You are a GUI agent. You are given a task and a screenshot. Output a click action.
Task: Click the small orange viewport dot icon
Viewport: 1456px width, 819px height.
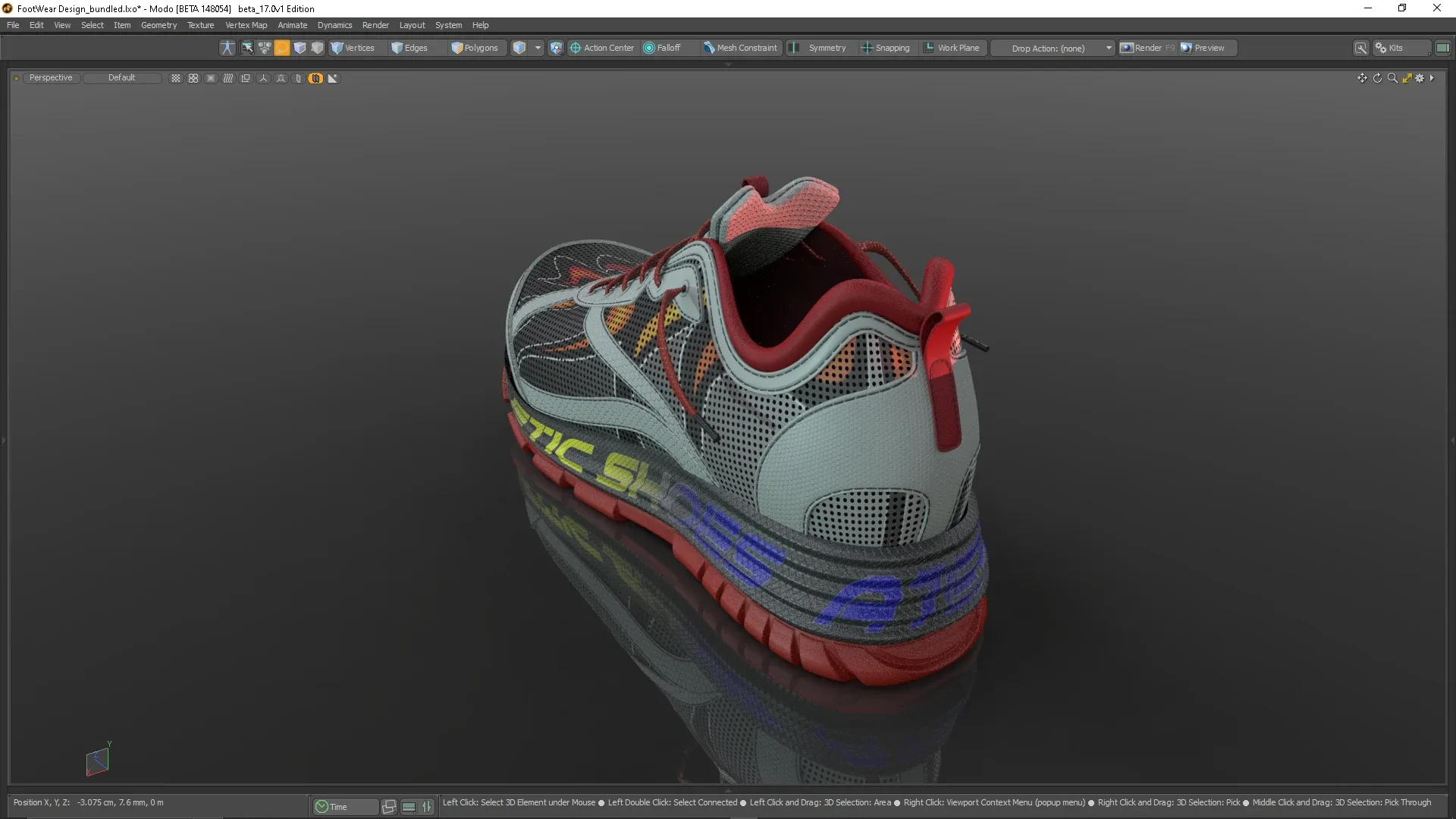(x=16, y=78)
